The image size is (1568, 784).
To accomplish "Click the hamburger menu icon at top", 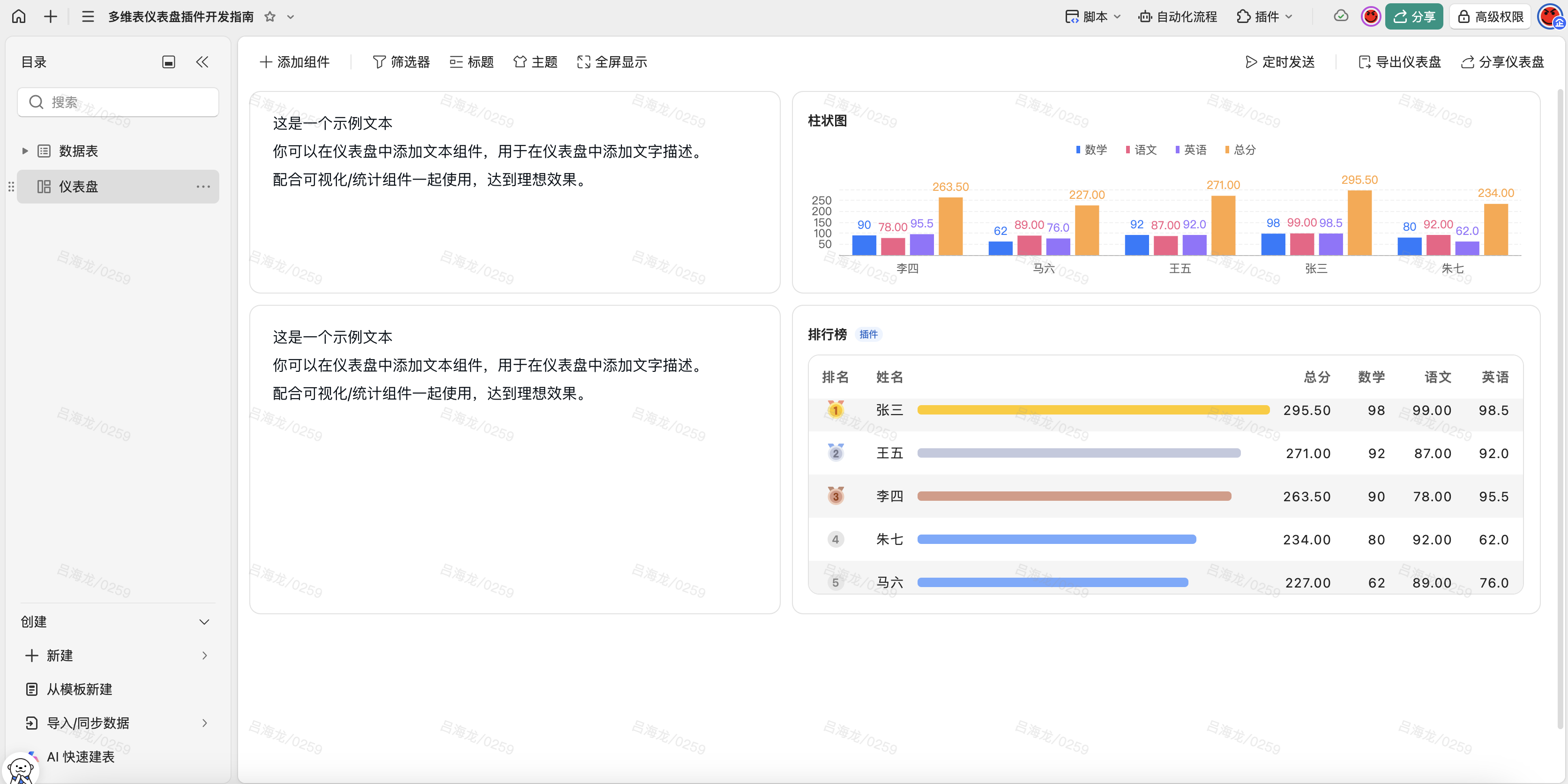I will 88,16.
